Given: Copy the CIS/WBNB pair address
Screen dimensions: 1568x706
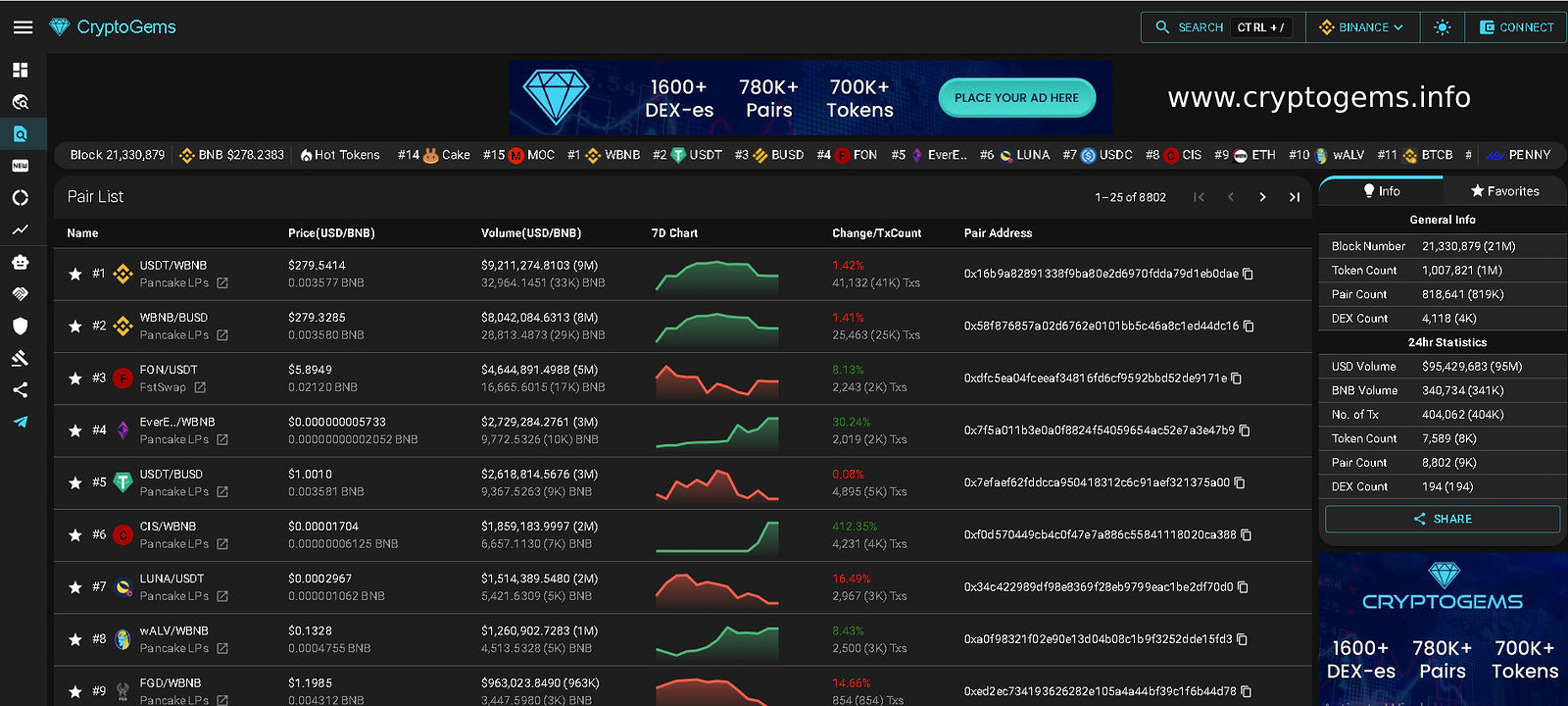Looking at the screenshot, I should [1247, 535].
